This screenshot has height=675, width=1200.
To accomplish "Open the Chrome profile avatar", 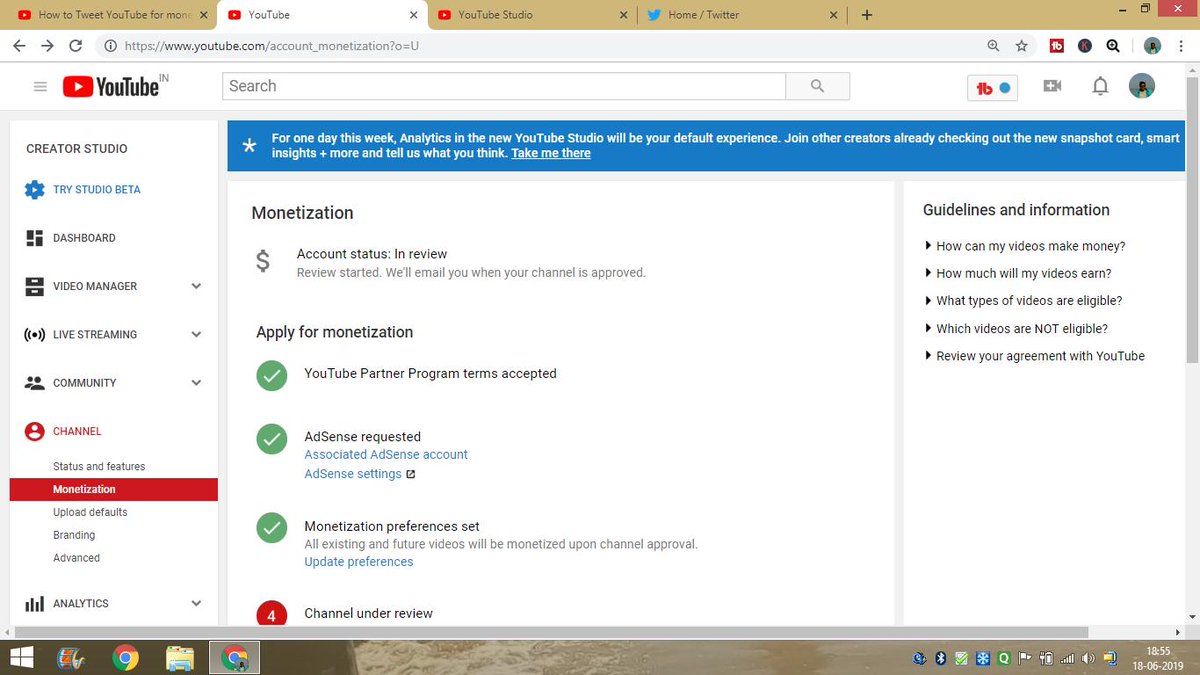I will [1153, 46].
